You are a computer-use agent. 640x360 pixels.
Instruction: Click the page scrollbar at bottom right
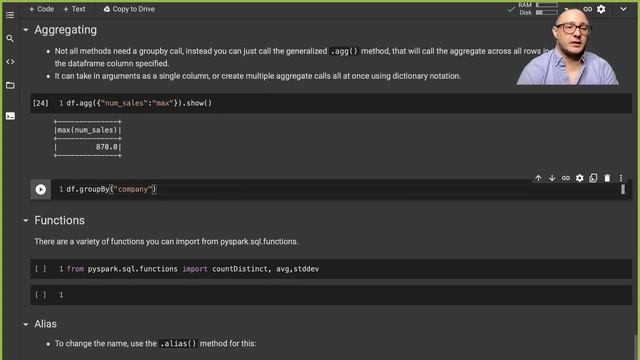pos(636,347)
